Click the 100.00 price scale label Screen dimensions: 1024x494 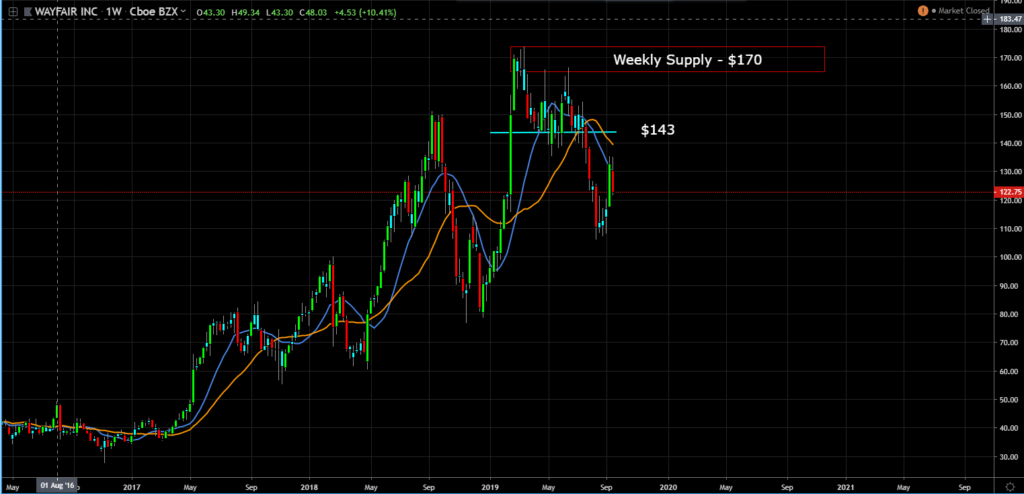click(x=1010, y=257)
